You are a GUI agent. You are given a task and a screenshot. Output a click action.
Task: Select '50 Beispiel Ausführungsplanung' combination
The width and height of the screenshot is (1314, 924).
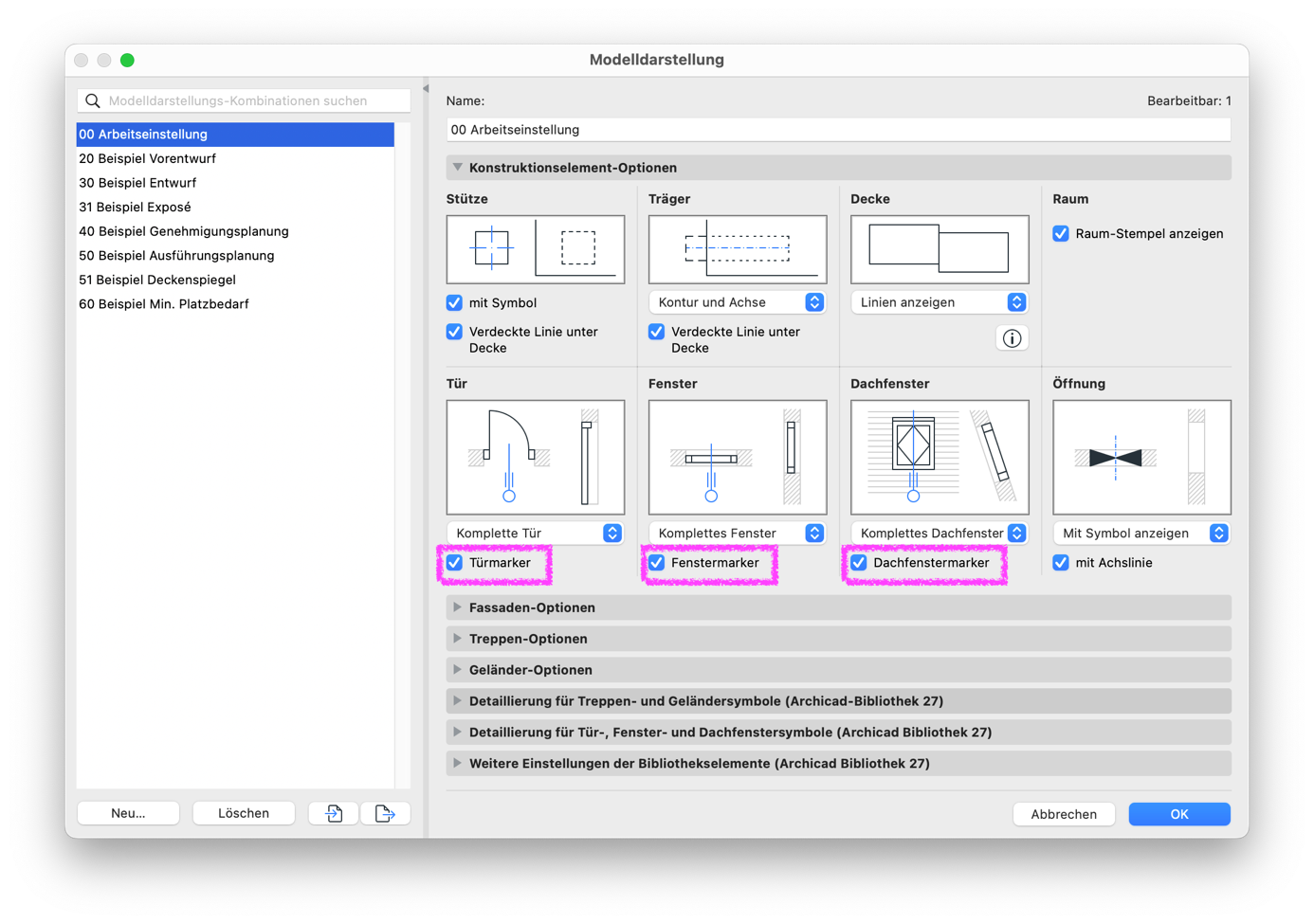pos(235,256)
